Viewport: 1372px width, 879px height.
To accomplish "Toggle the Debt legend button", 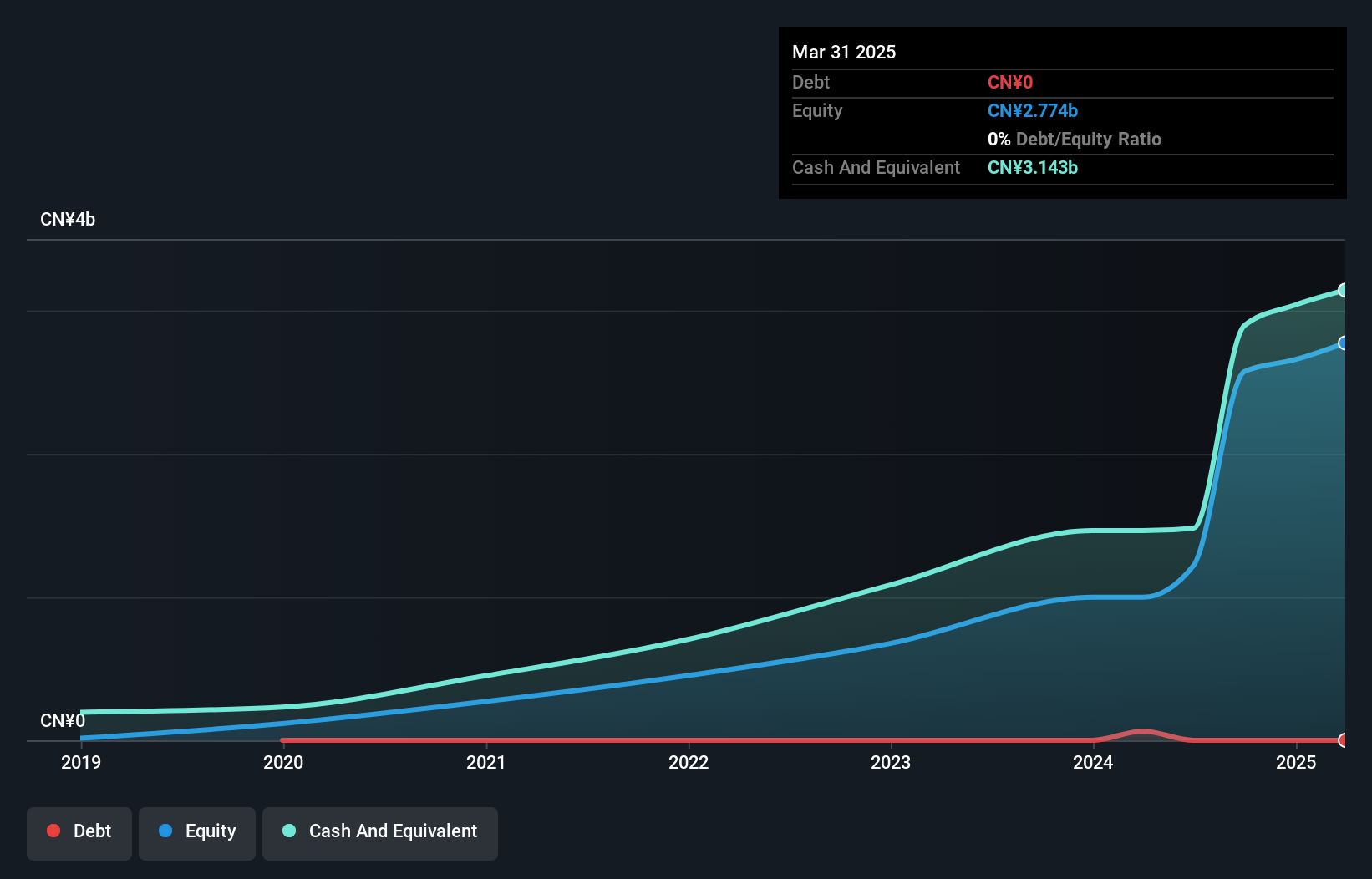I will tap(79, 833).
